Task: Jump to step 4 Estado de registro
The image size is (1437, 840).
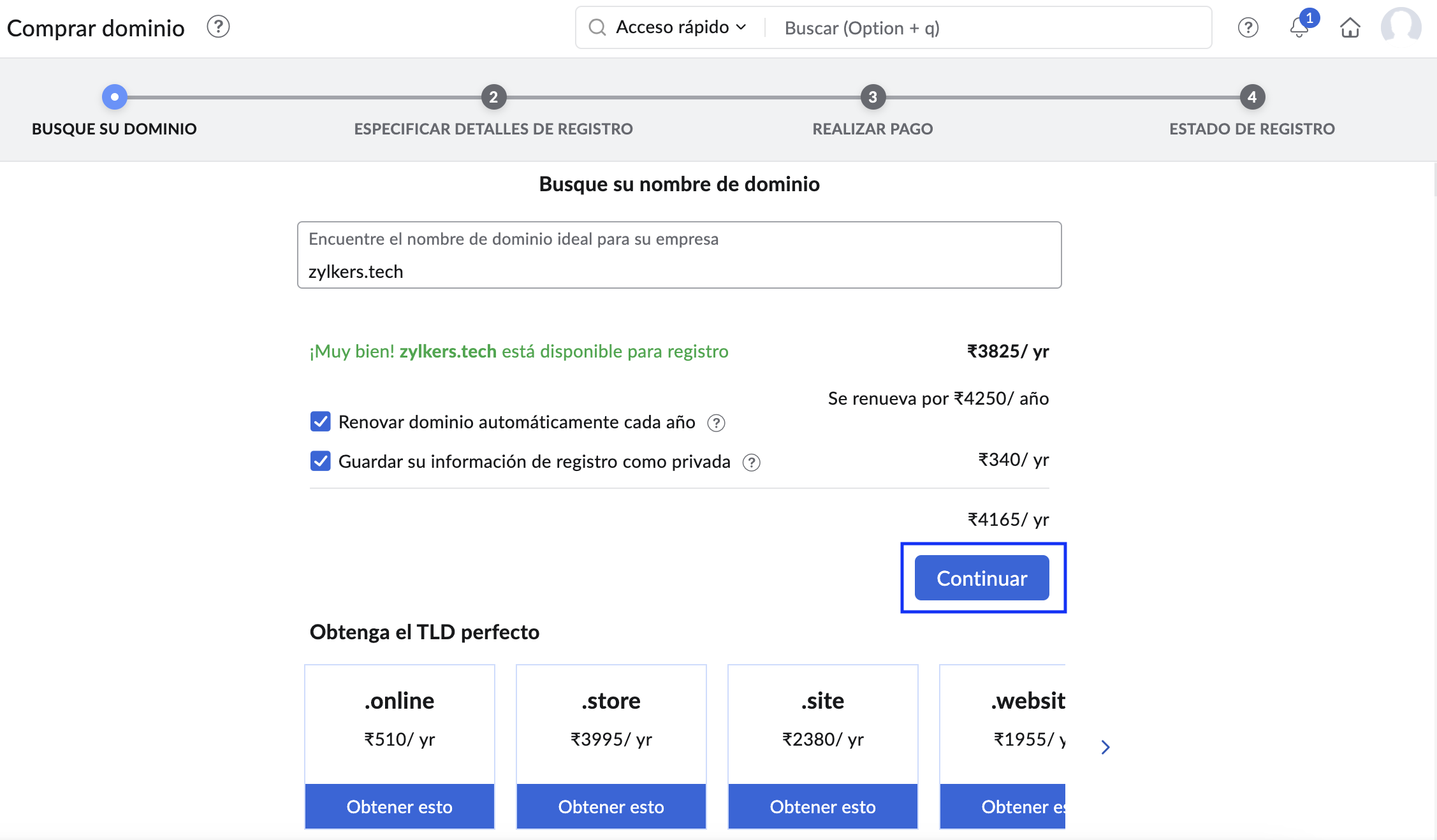Action: [1252, 98]
